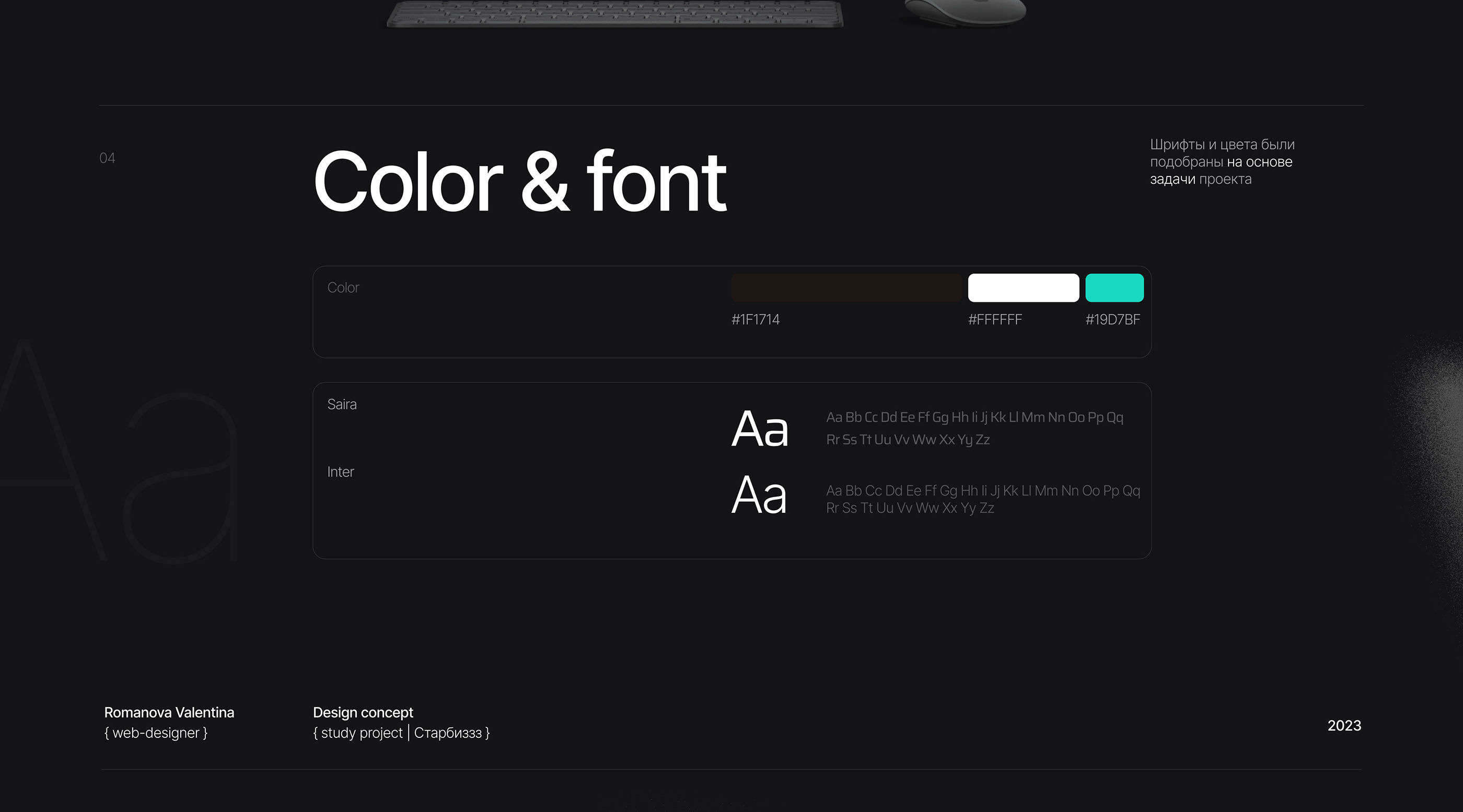Click the Design concept footer text

click(363, 713)
